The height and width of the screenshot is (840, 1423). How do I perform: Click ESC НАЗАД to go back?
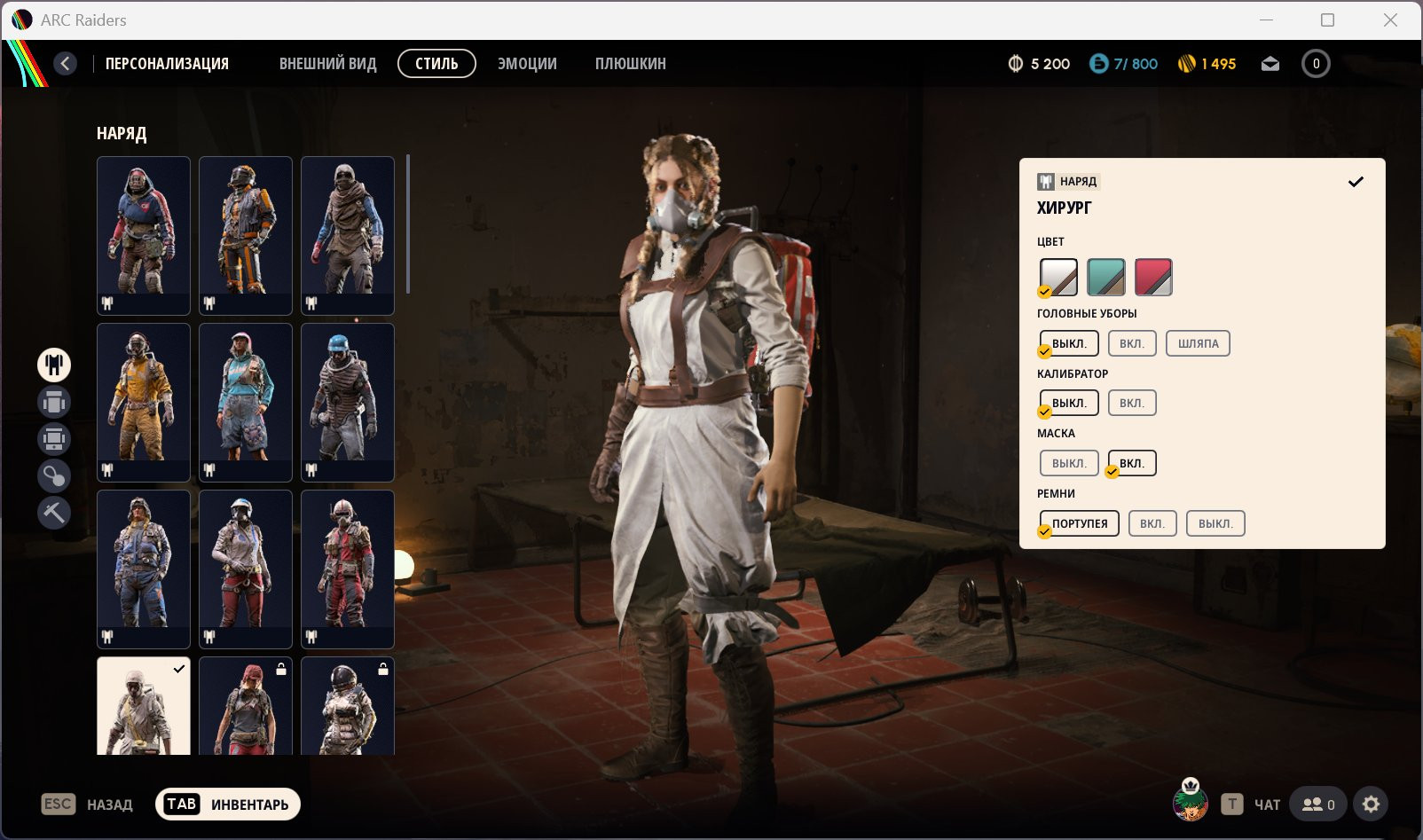(87, 805)
